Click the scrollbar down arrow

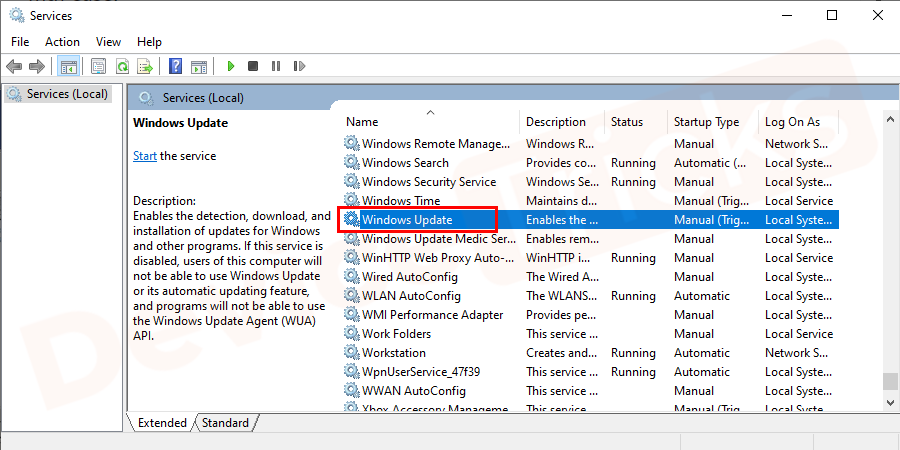point(890,401)
